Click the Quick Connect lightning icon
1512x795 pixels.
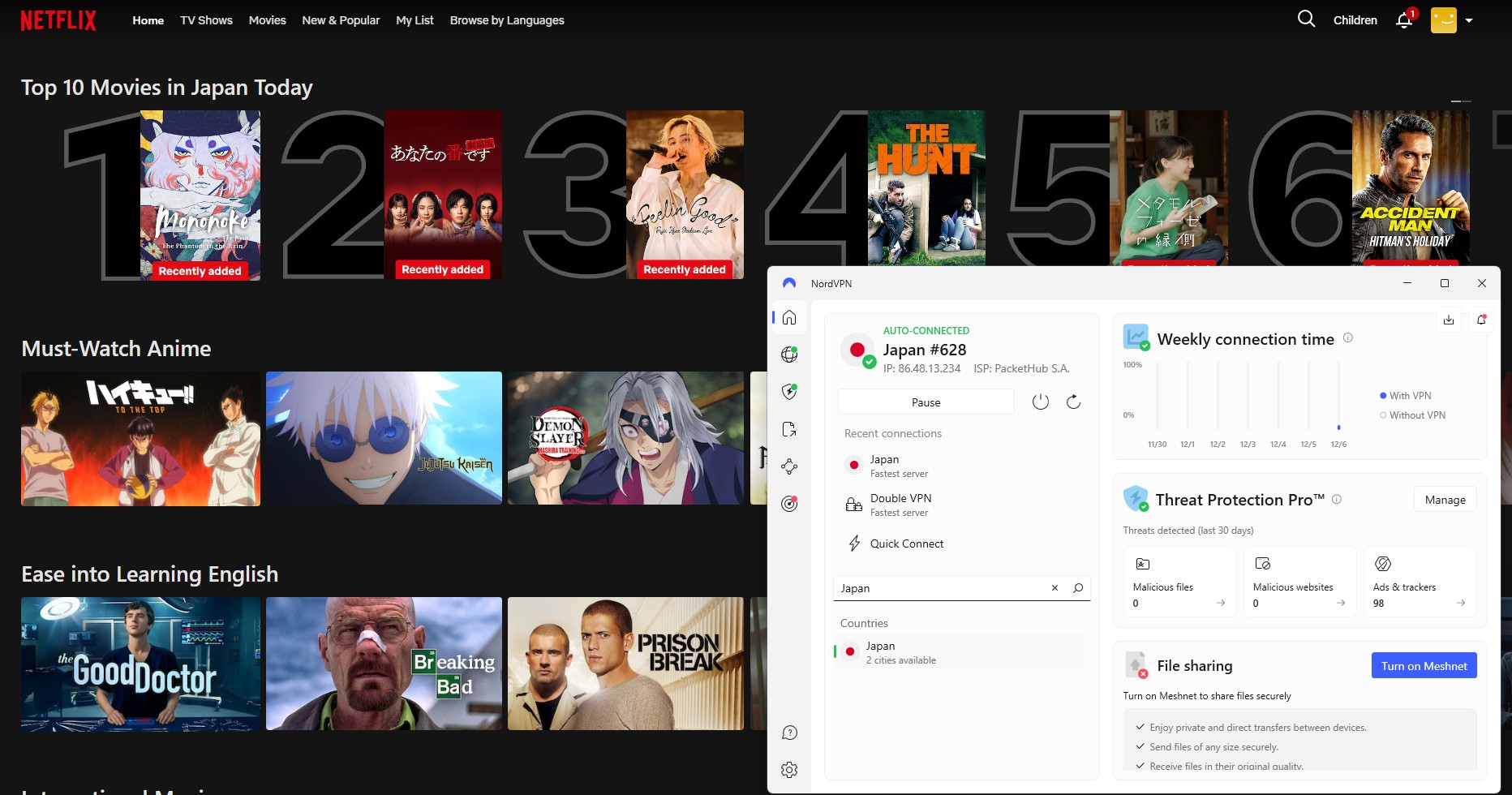click(x=854, y=544)
